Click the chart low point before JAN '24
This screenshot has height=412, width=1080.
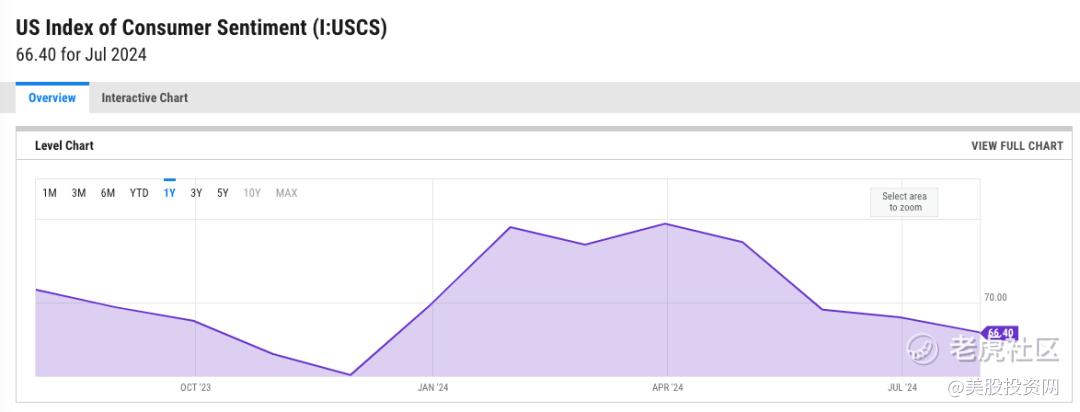coord(351,375)
